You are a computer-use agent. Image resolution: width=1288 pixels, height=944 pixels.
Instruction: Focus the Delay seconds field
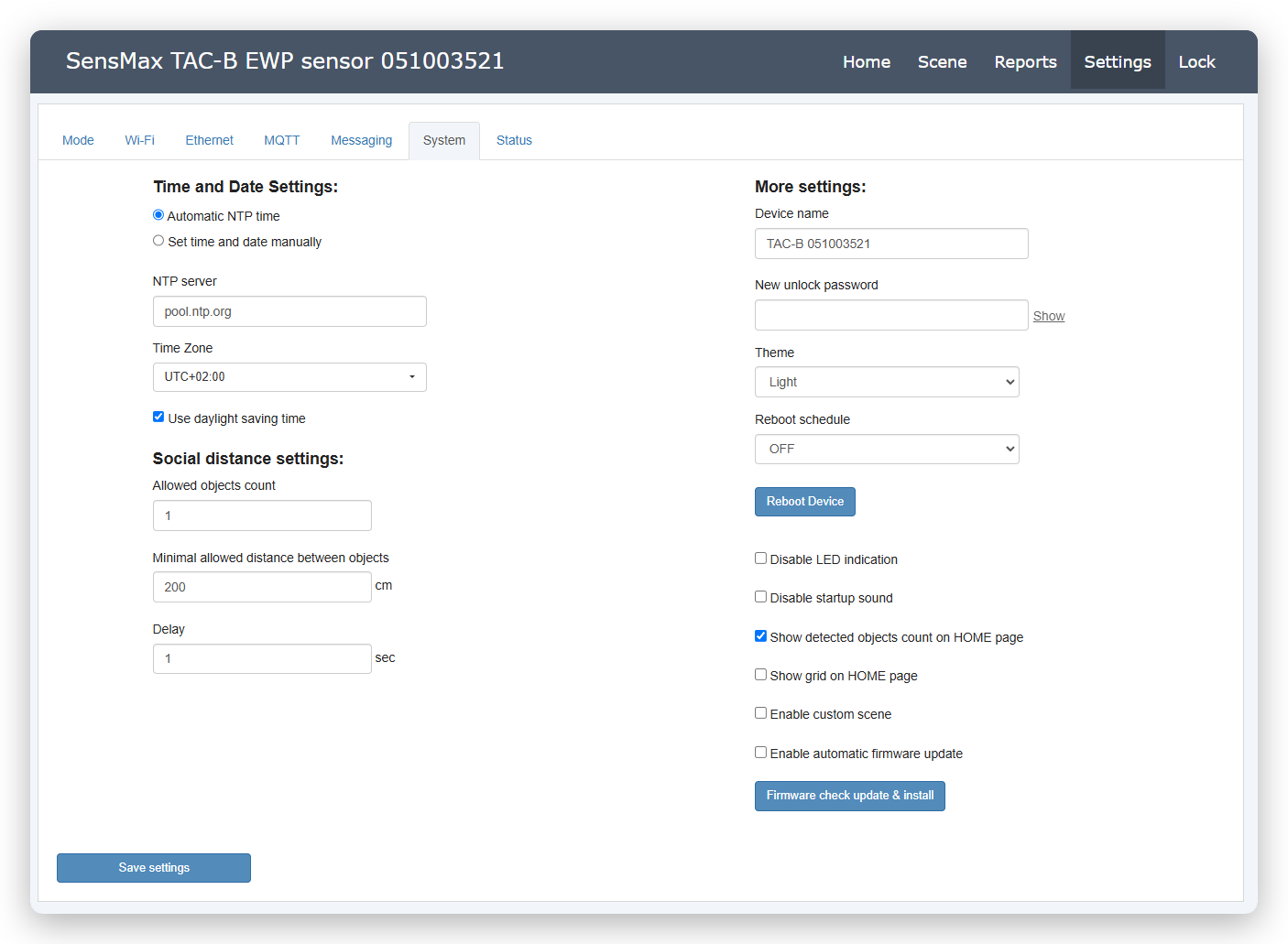[x=262, y=658]
